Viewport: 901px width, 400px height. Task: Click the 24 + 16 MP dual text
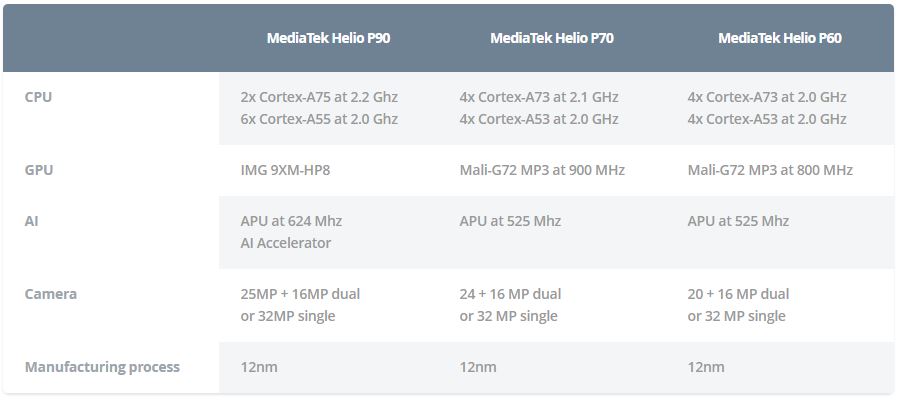tap(510, 294)
